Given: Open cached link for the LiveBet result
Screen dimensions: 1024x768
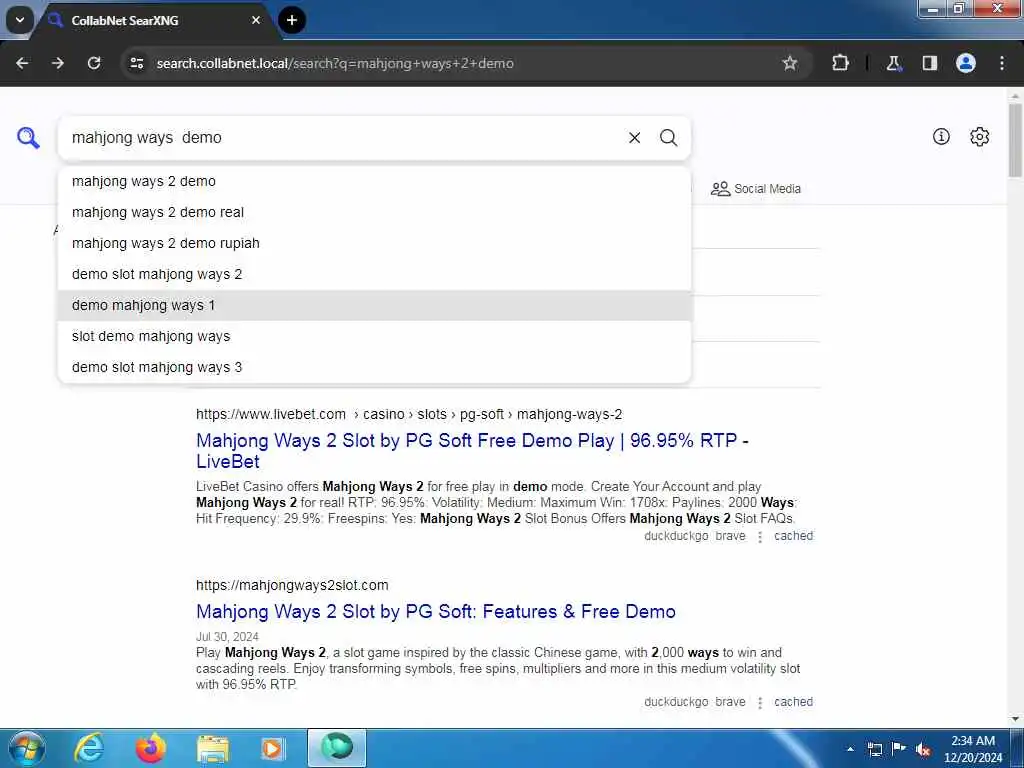Looking at the screenshot, I should point(793,536).
